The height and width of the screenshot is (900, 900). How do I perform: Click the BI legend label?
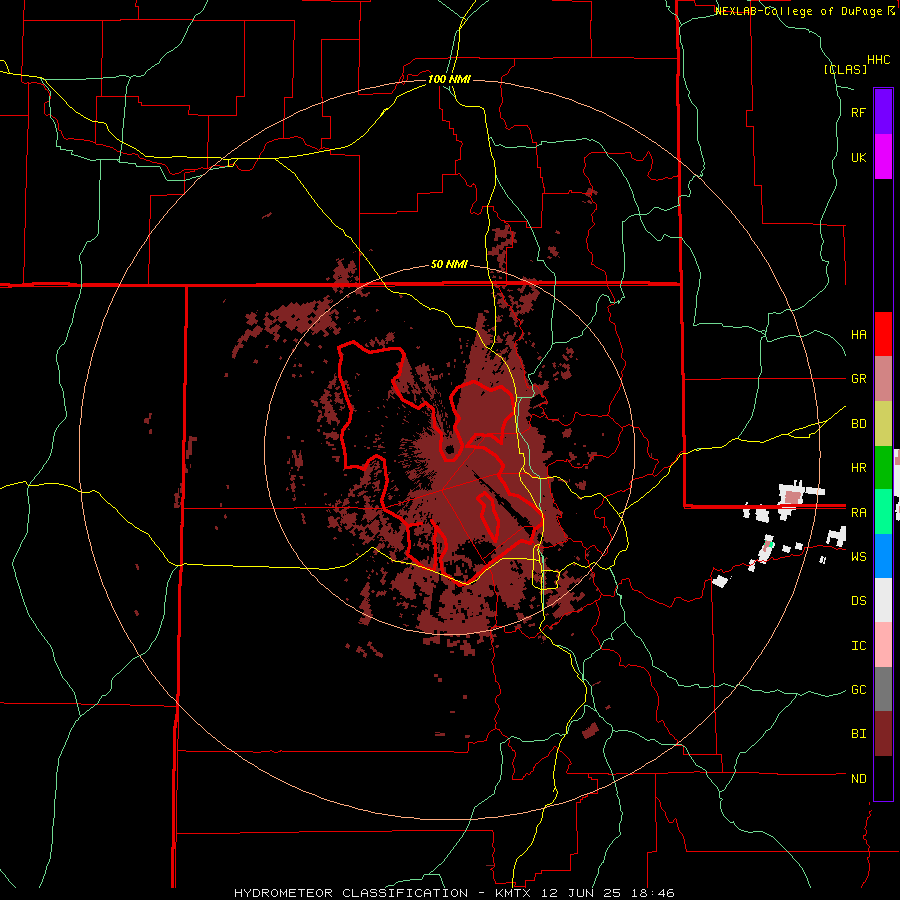(x=859, y=734)
